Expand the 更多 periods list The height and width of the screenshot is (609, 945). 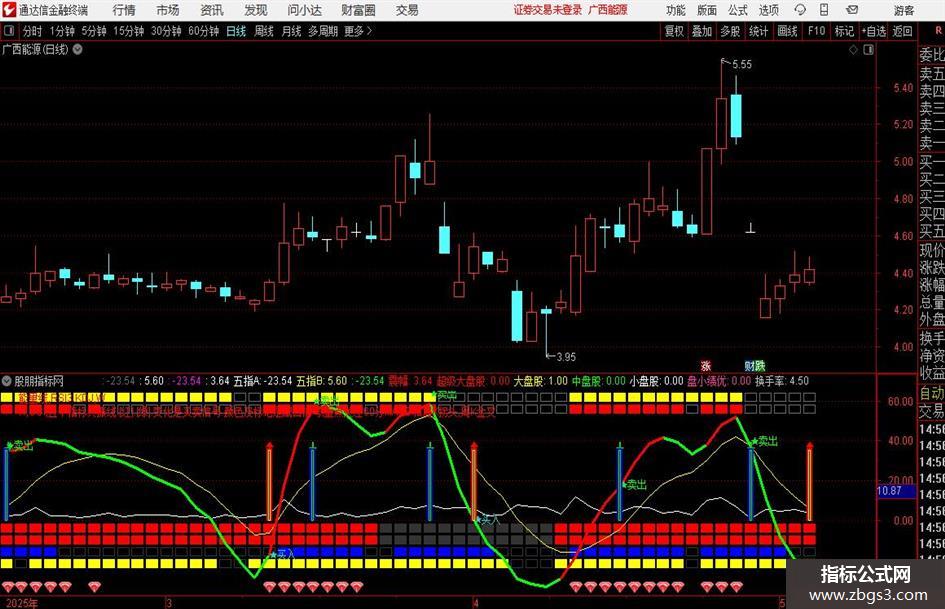(359, 31)
